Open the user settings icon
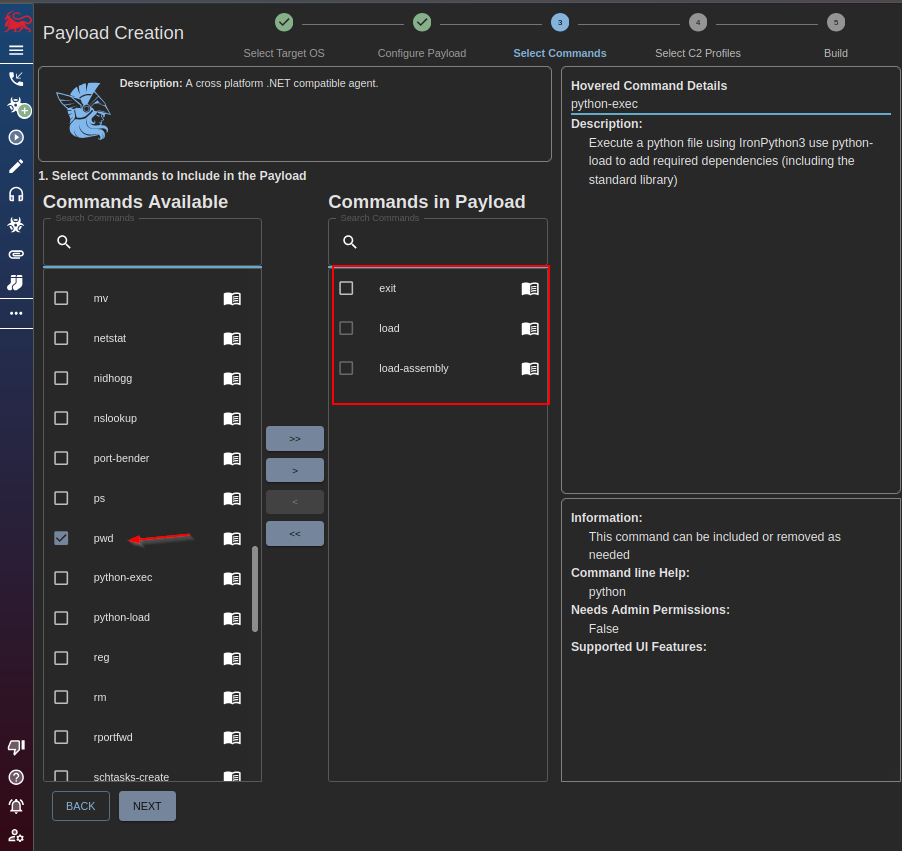This screenshot has width=902, height=851. tap(16, 835)
